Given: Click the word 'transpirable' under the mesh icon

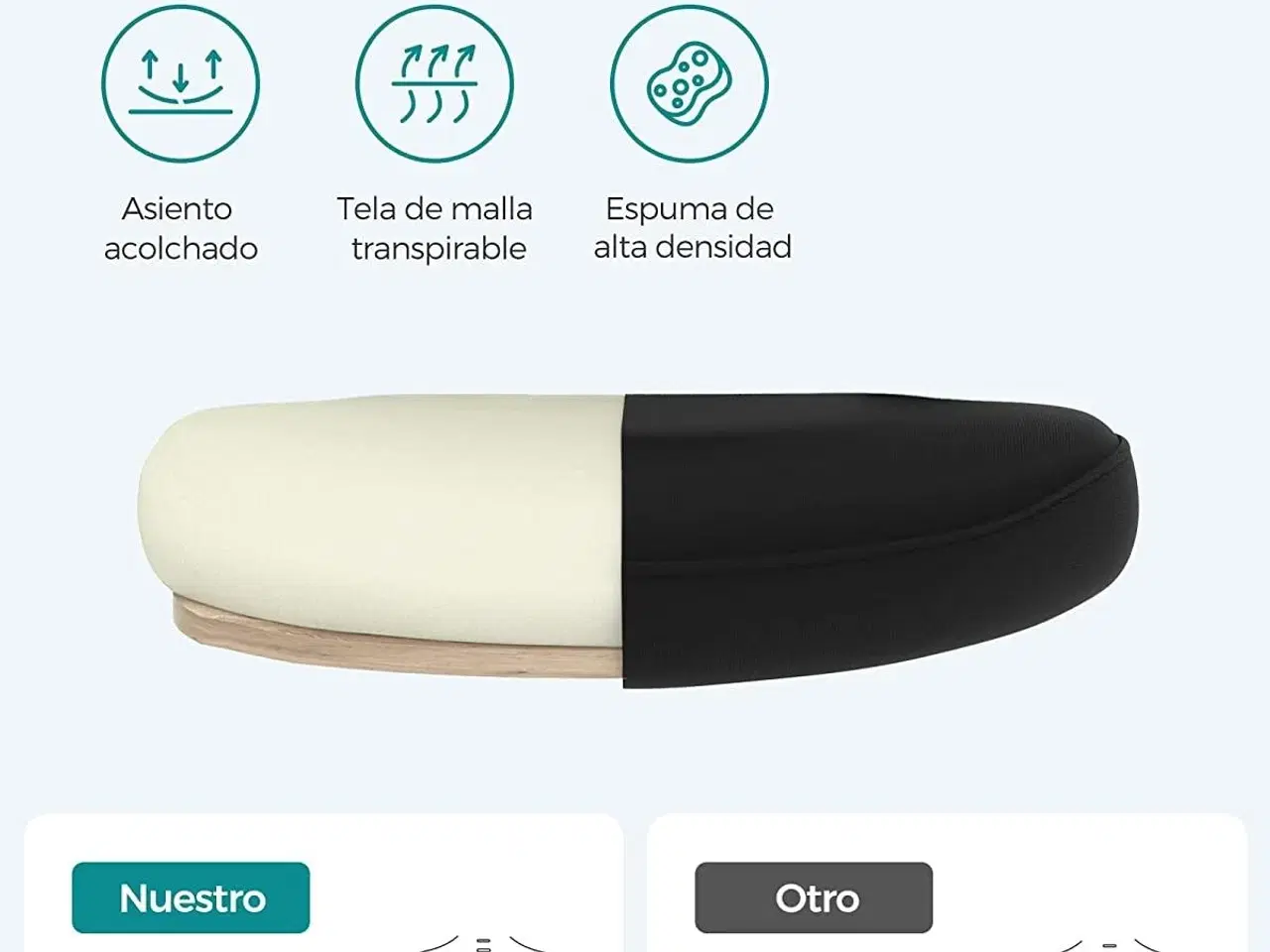Looking at the screenshot, I should click(x=439, y=248).
